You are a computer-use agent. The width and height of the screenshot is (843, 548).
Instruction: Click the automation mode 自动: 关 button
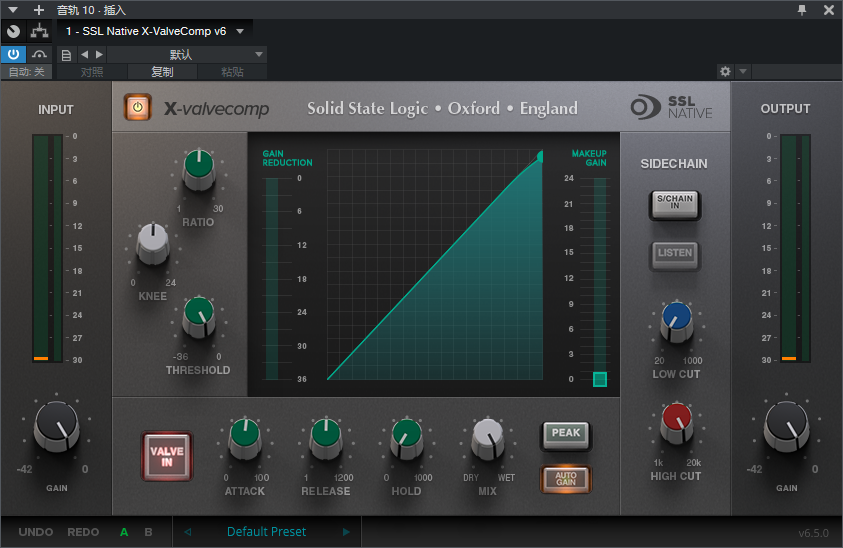click(x=26, y=72)
